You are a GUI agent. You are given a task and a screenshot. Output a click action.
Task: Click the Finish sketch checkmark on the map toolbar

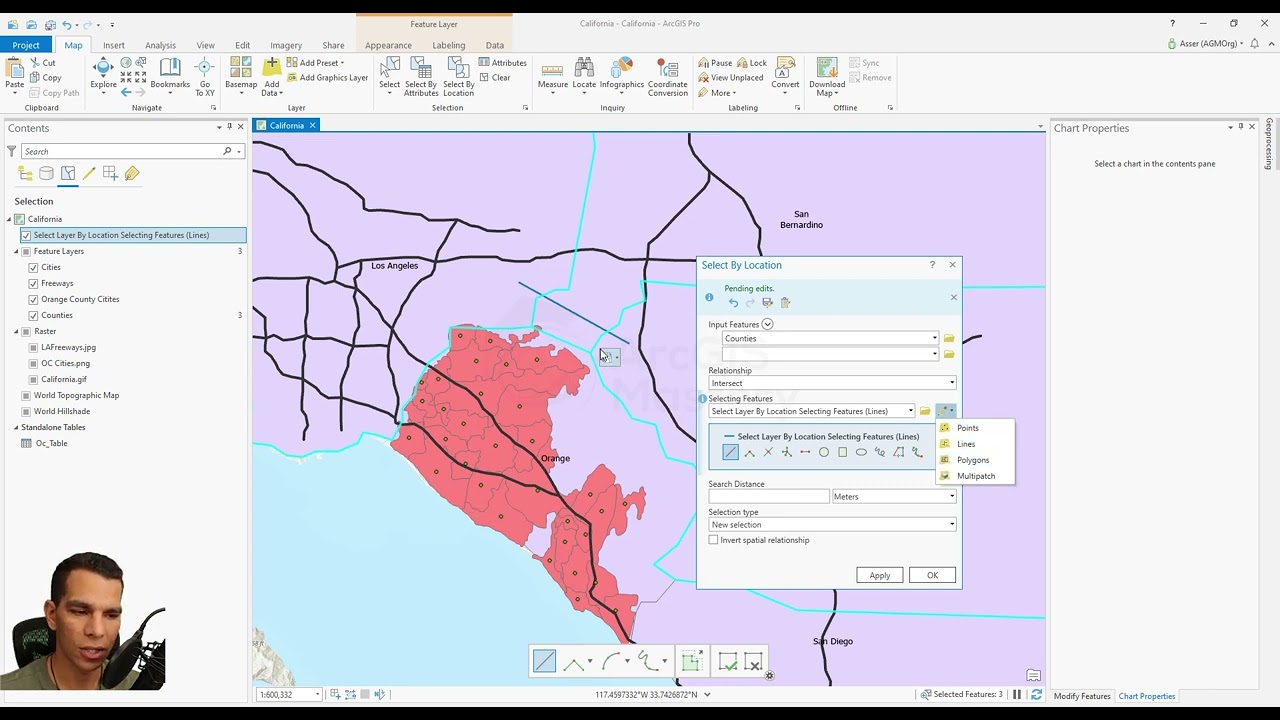coord(727,662)
